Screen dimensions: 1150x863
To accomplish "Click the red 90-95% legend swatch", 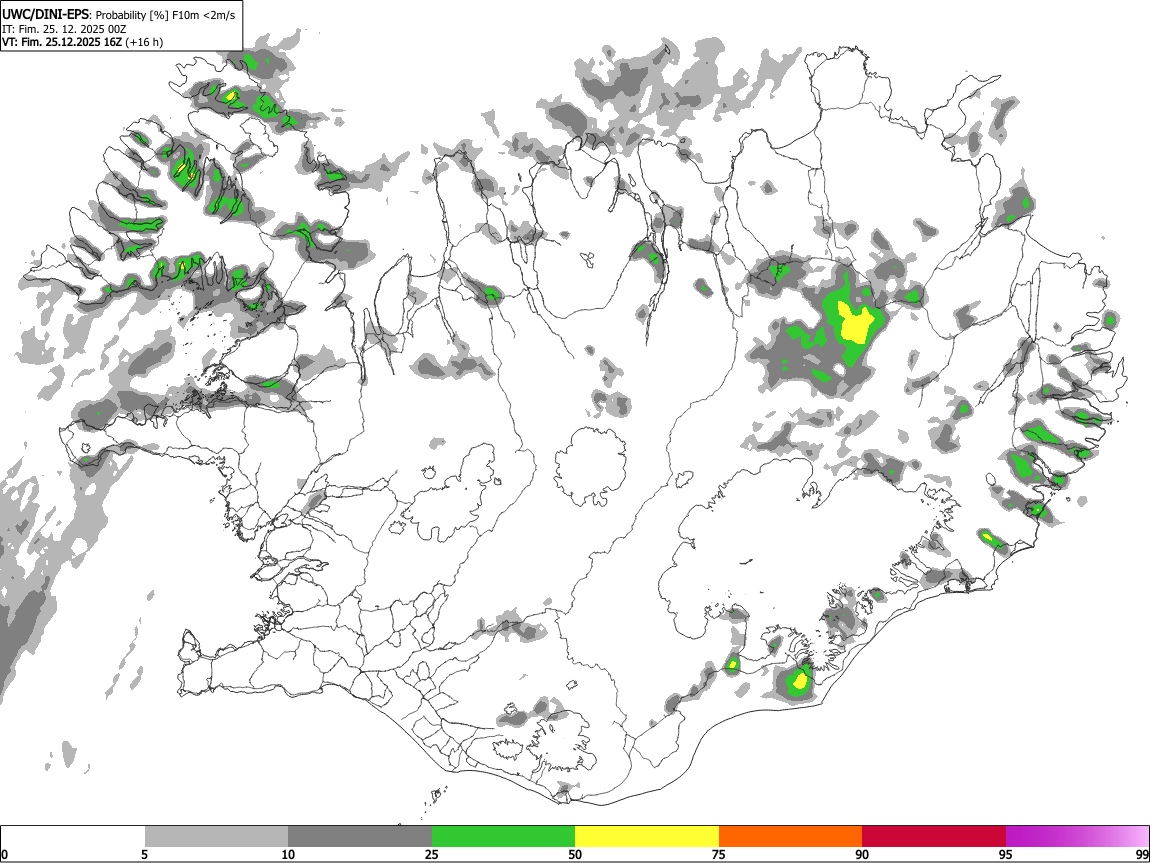I will click(x=934, y=837).
